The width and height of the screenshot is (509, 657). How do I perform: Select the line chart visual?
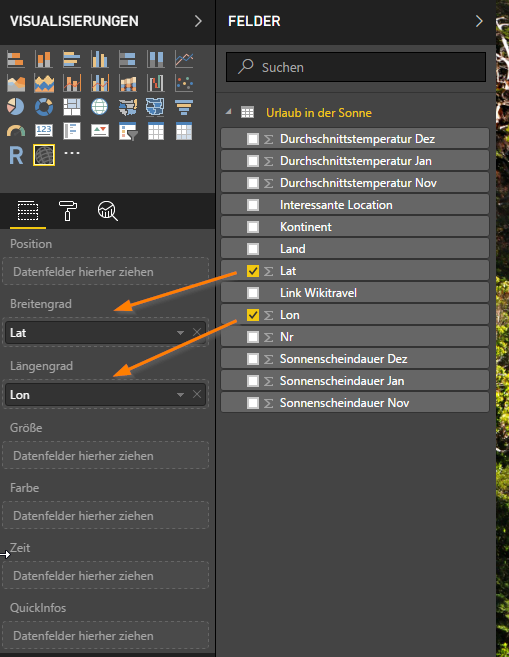tap(184, 59)
